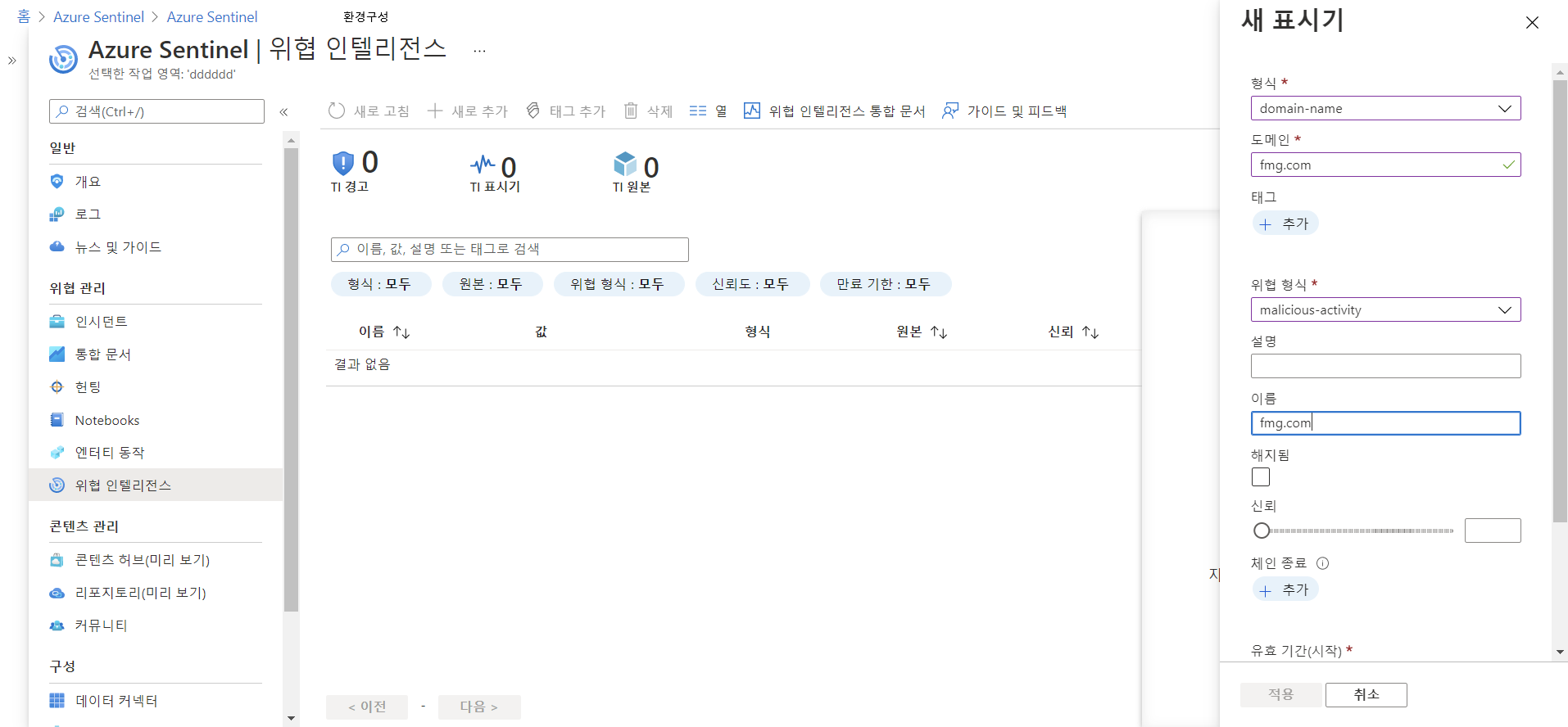Click the 값 column header

[x=542, y=332]
